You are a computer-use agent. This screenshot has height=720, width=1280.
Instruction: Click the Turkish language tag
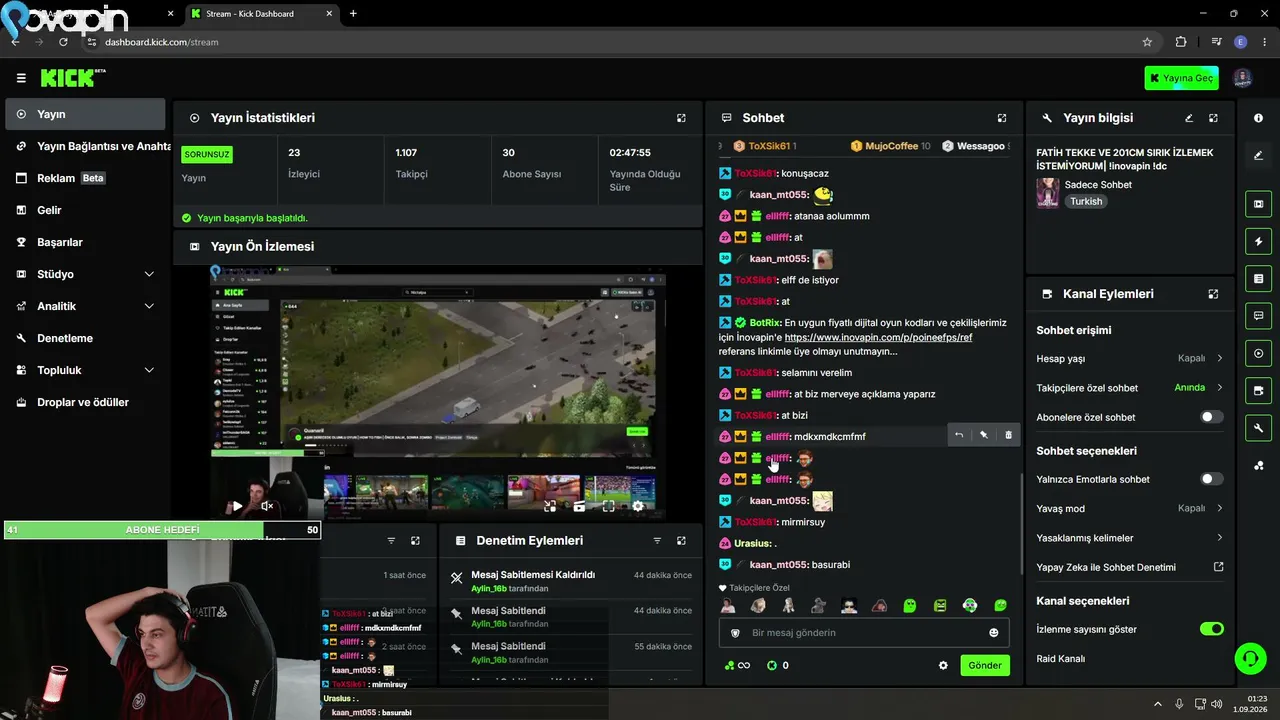click(1086, 201)
